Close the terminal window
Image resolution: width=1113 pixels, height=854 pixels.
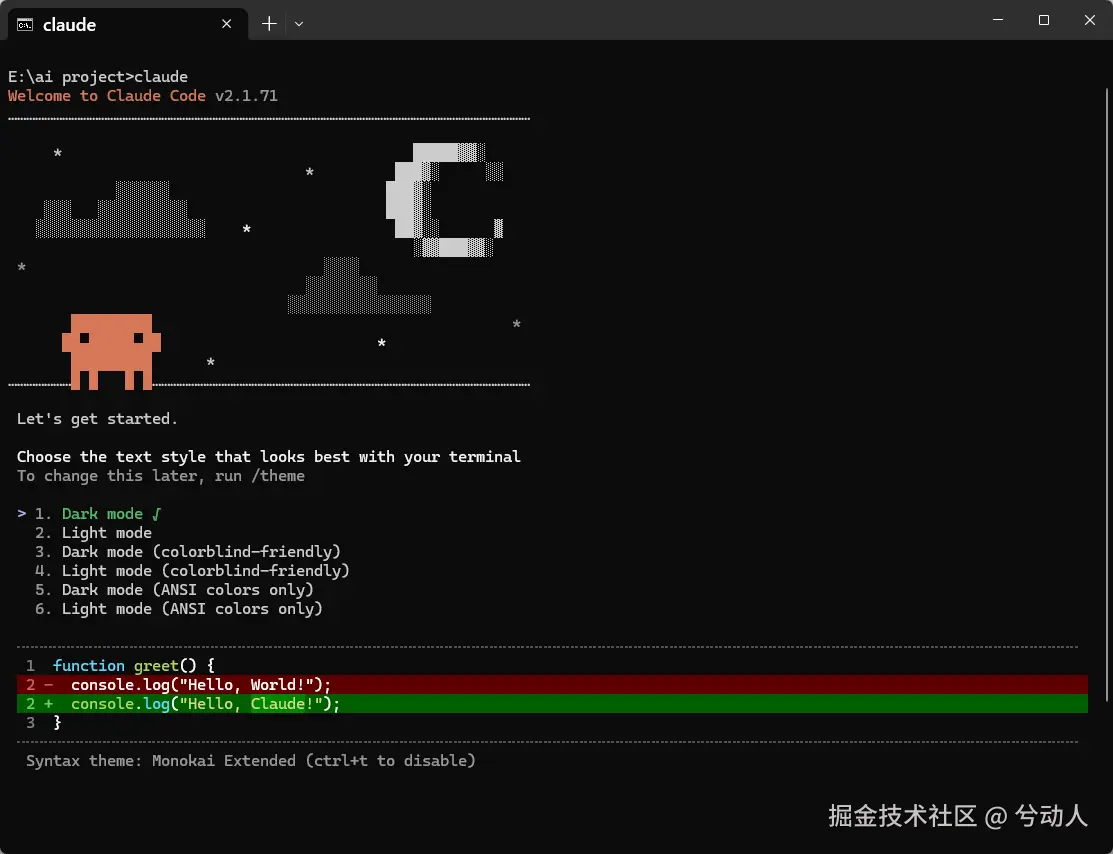[x=1090, y=20]
